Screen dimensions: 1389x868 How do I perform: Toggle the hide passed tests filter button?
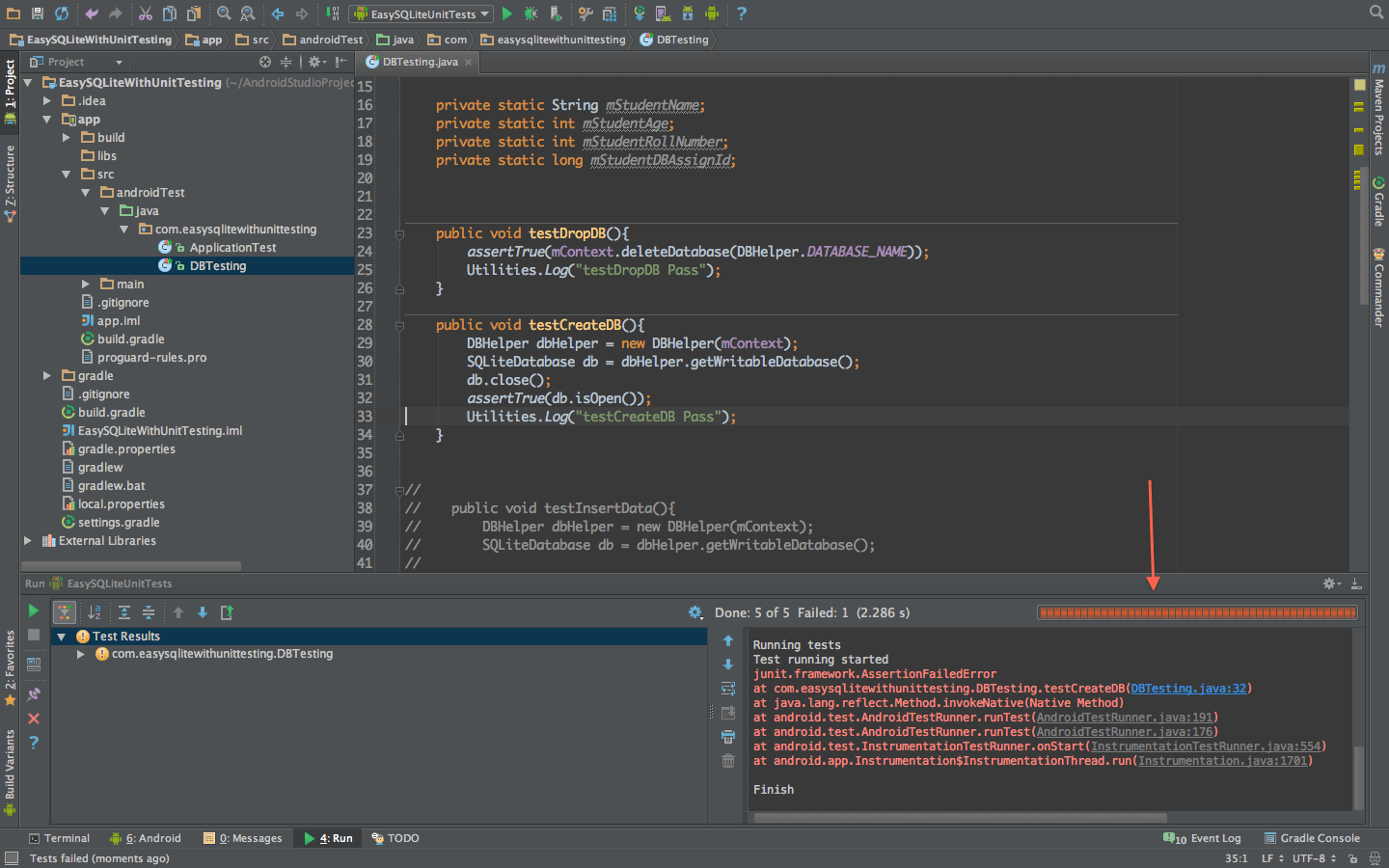tap(64, 612)
